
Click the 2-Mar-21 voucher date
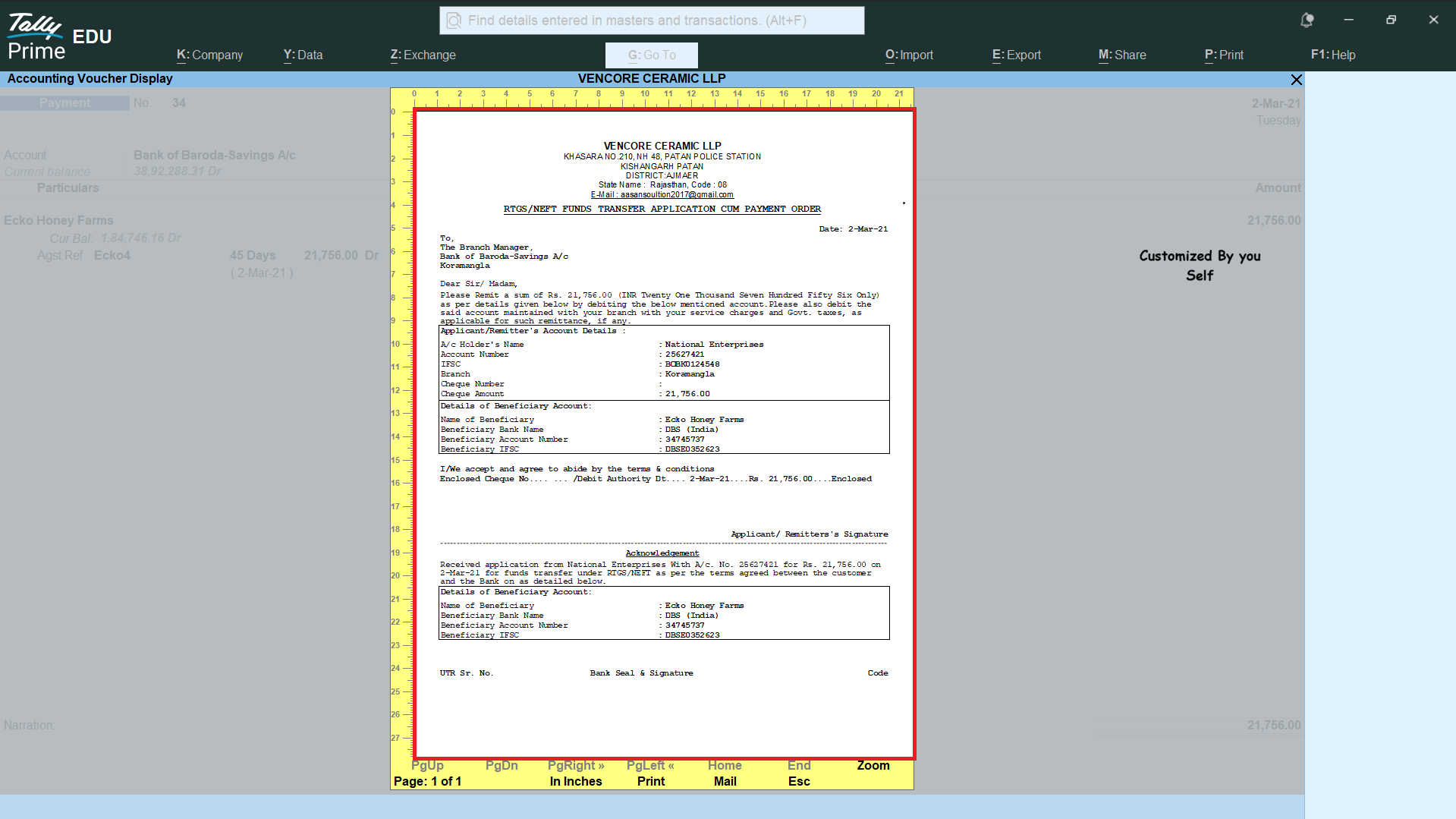(1276, 103)
